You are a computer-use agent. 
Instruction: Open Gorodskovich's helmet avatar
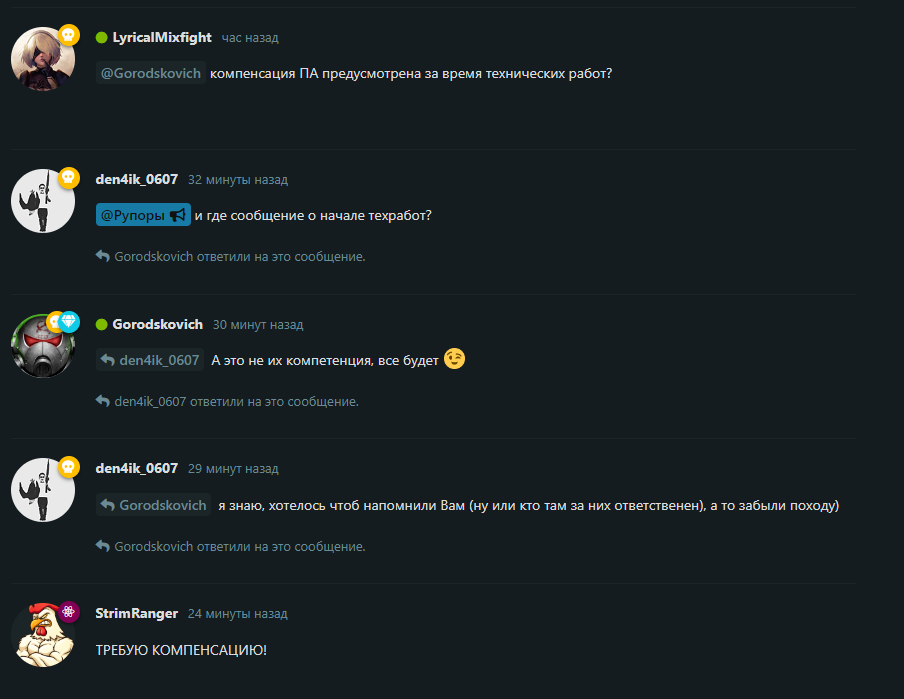point(43,346)
